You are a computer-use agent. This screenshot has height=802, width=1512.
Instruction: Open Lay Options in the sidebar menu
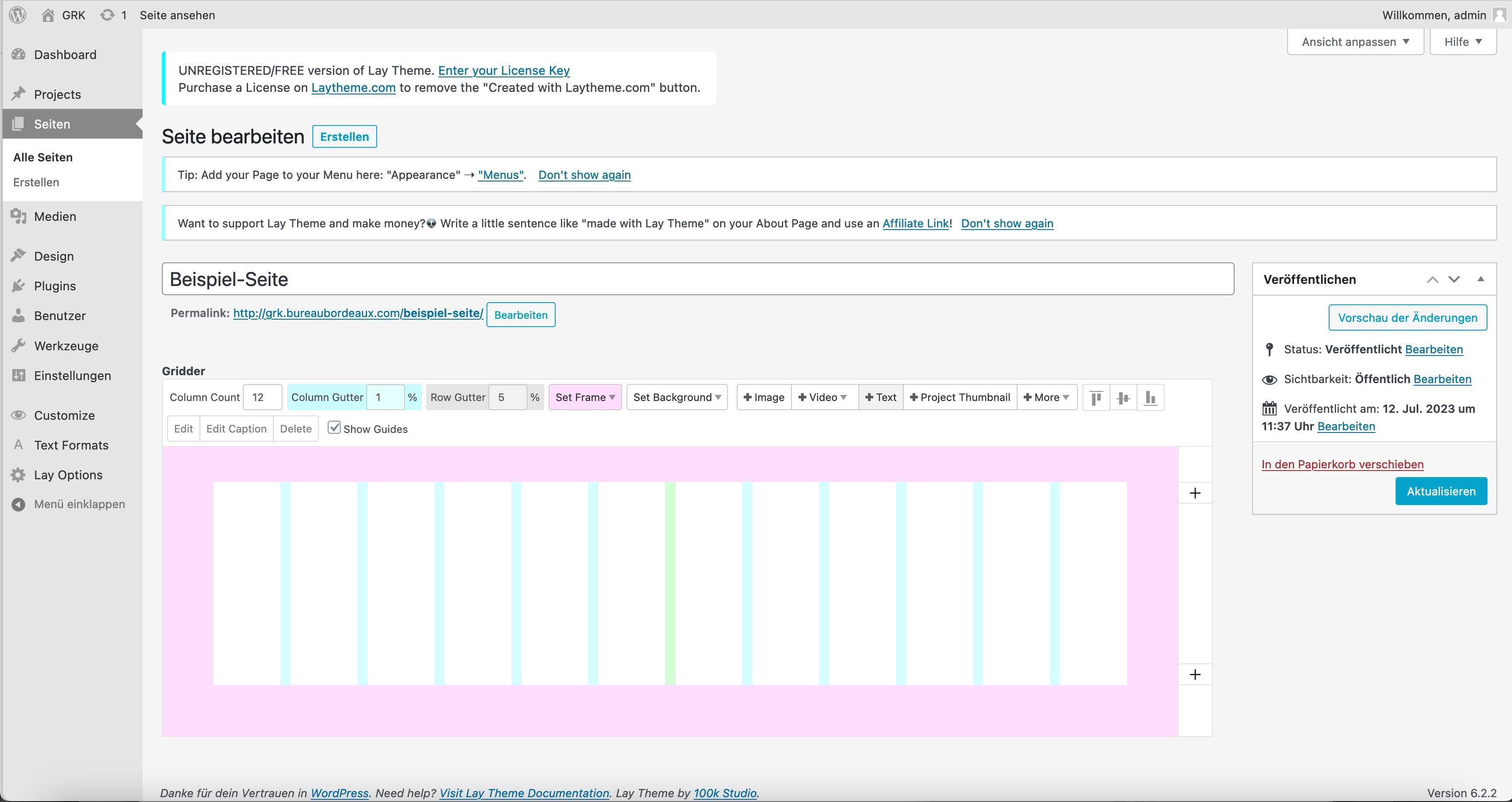(67, 474)
